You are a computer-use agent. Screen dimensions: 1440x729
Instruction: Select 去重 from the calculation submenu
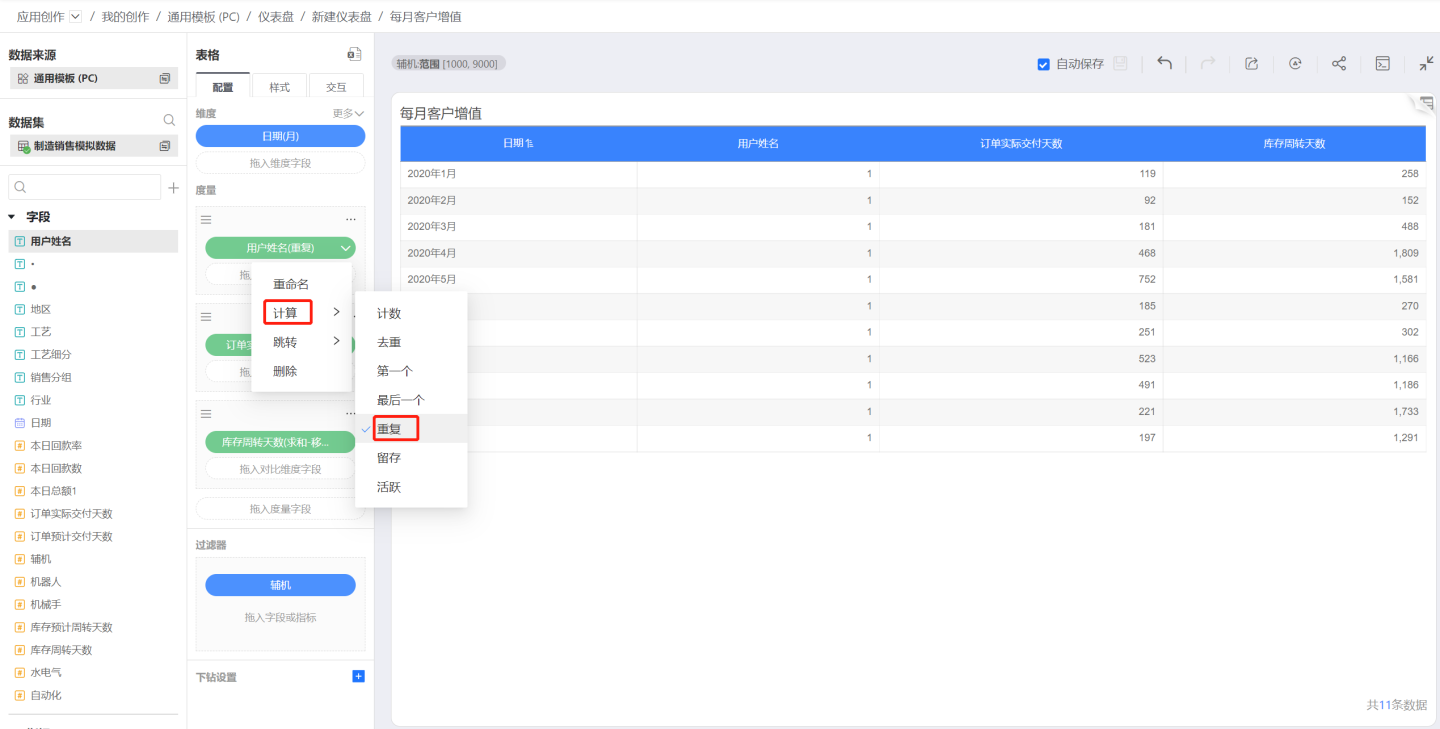389,342
